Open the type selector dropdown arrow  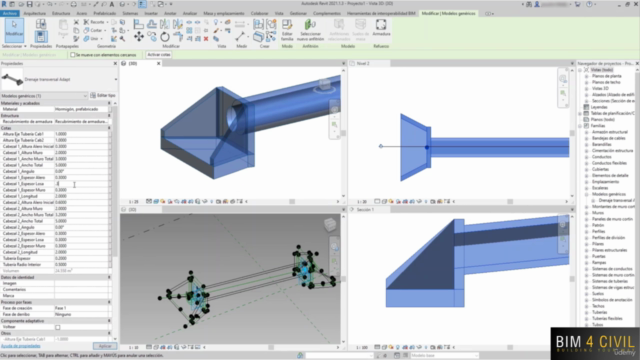[116, 79]
